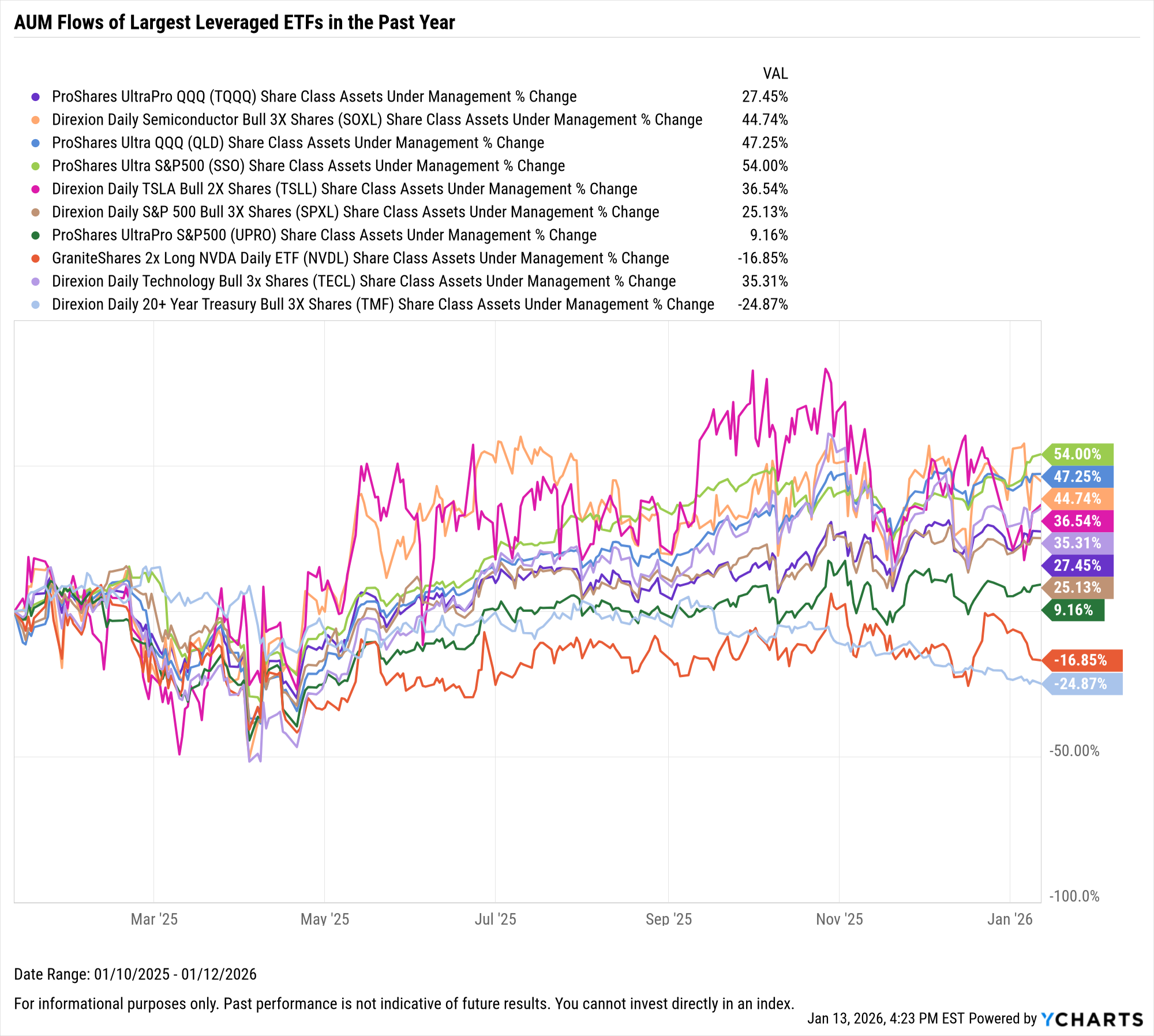
Task: Click the -50.00% y-axis label
Action: tap(1074, 751)
